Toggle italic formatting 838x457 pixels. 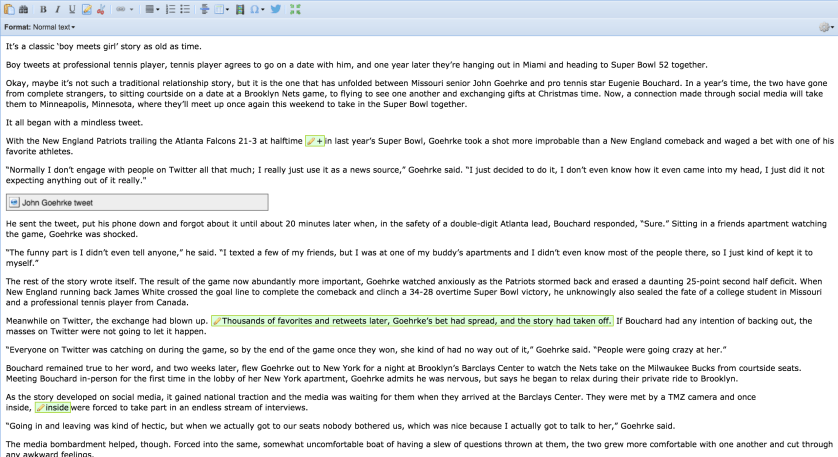click(x=58, y=9)
